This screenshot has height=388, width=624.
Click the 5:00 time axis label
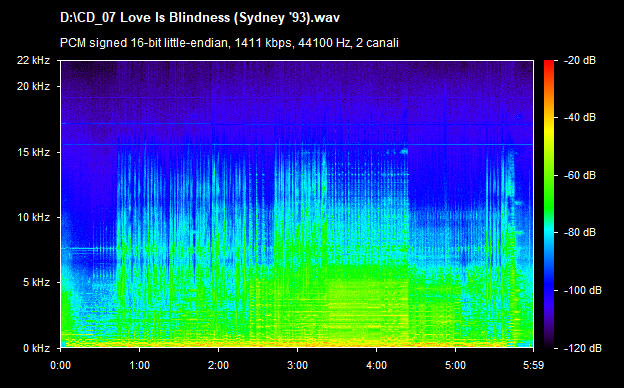coord(455,365)
